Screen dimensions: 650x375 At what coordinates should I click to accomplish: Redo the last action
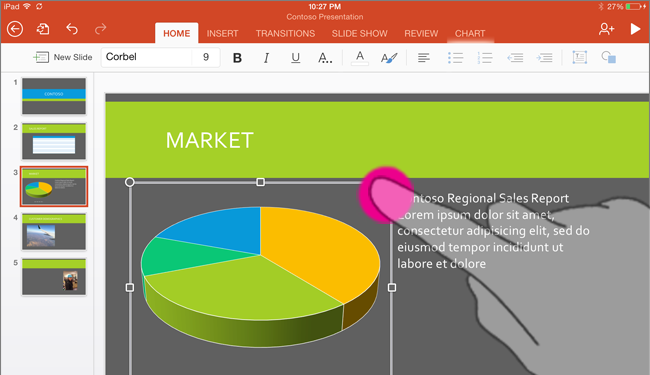100,29
